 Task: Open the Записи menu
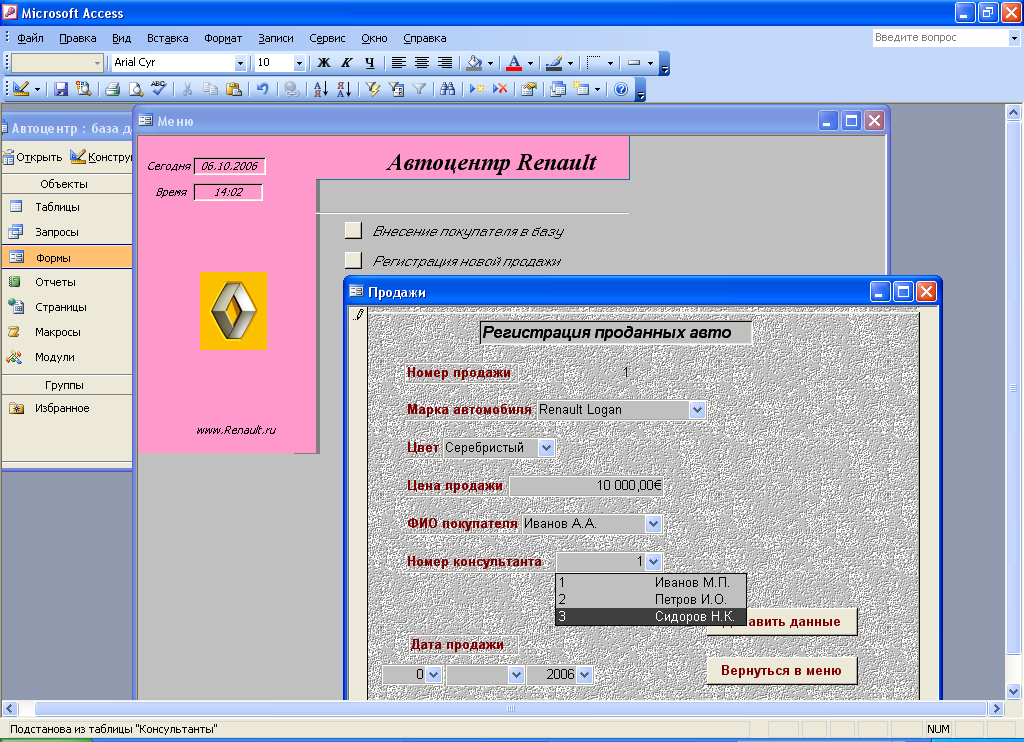[x=276, y=38]
